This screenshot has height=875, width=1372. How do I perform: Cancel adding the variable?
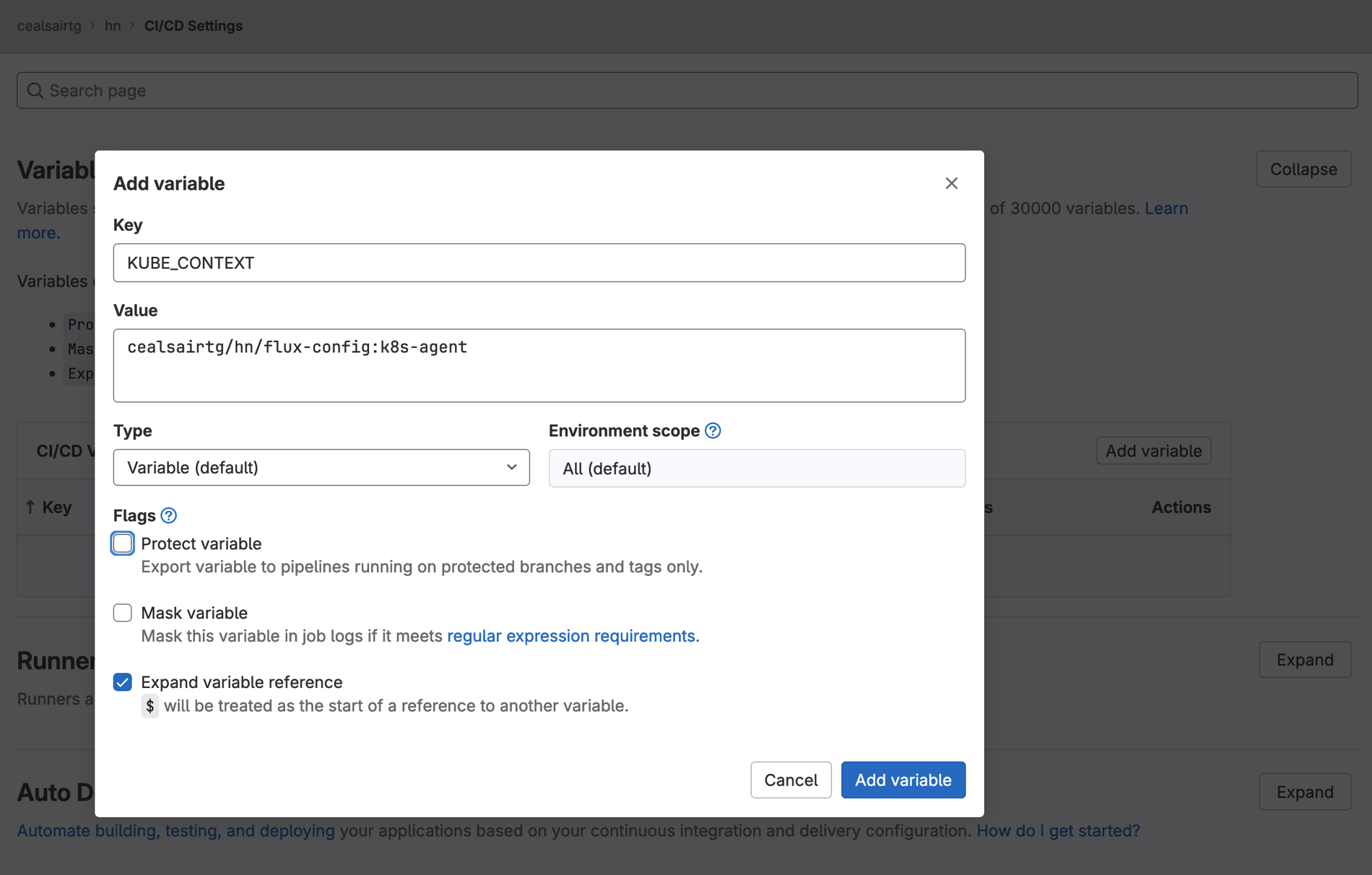[791, 780]
